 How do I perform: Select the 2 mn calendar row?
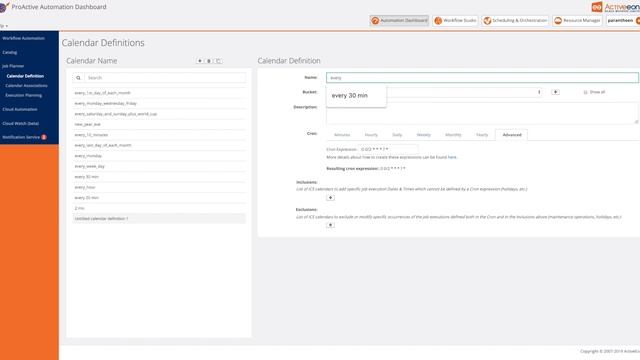coord(159,208)
